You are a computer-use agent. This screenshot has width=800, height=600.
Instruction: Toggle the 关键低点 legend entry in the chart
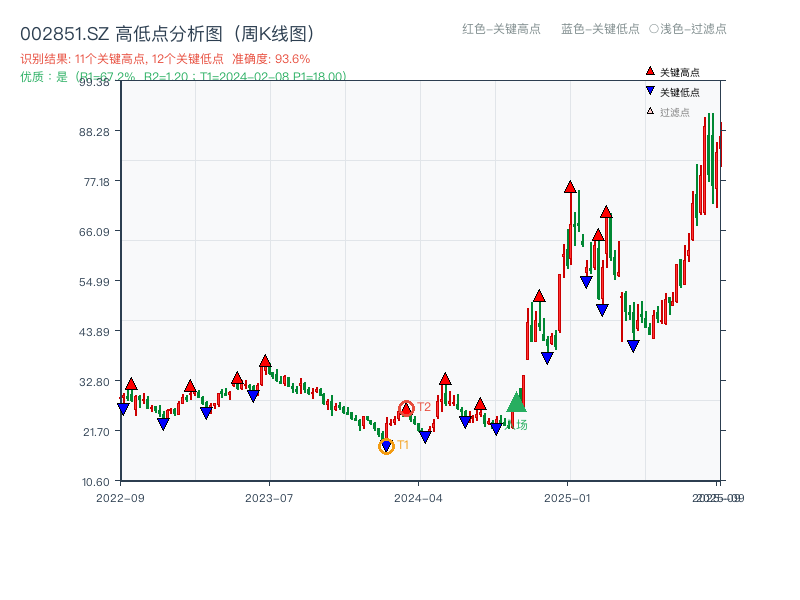point(673,92)
